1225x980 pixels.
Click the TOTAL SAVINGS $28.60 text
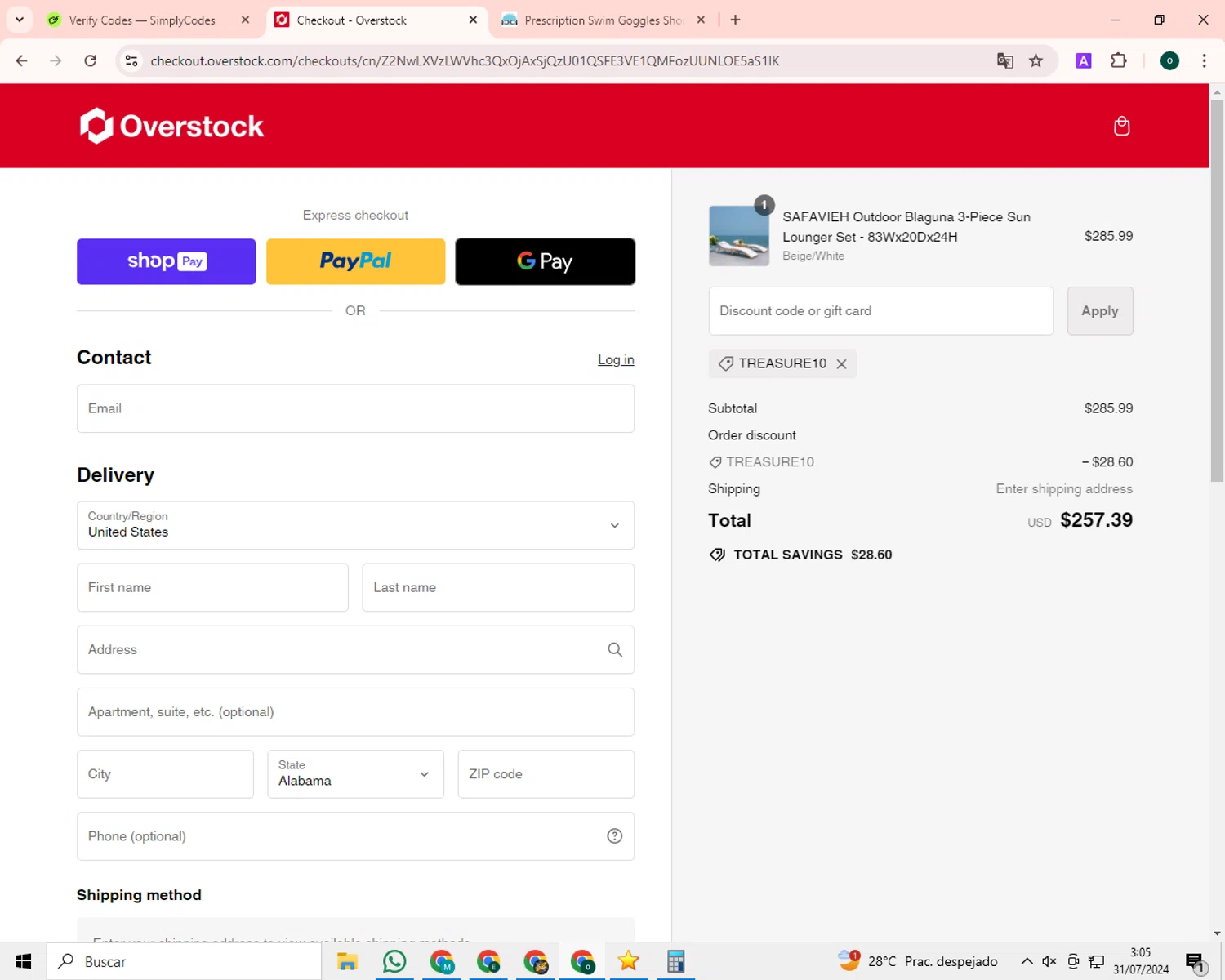click(813, 555)
